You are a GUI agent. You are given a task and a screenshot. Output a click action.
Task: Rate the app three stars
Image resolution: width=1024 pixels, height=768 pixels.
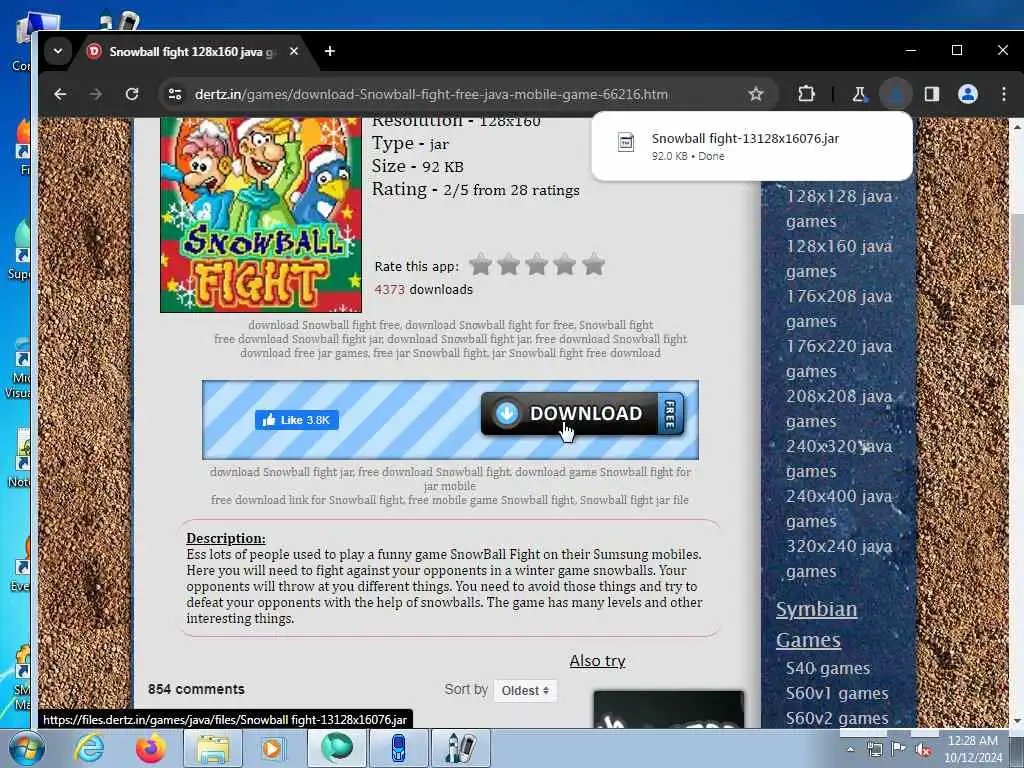(537, 264)
